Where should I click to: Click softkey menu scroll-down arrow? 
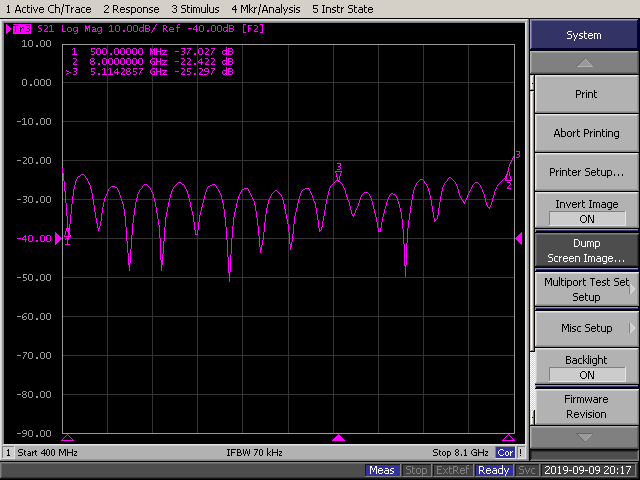tap(584, 437)
